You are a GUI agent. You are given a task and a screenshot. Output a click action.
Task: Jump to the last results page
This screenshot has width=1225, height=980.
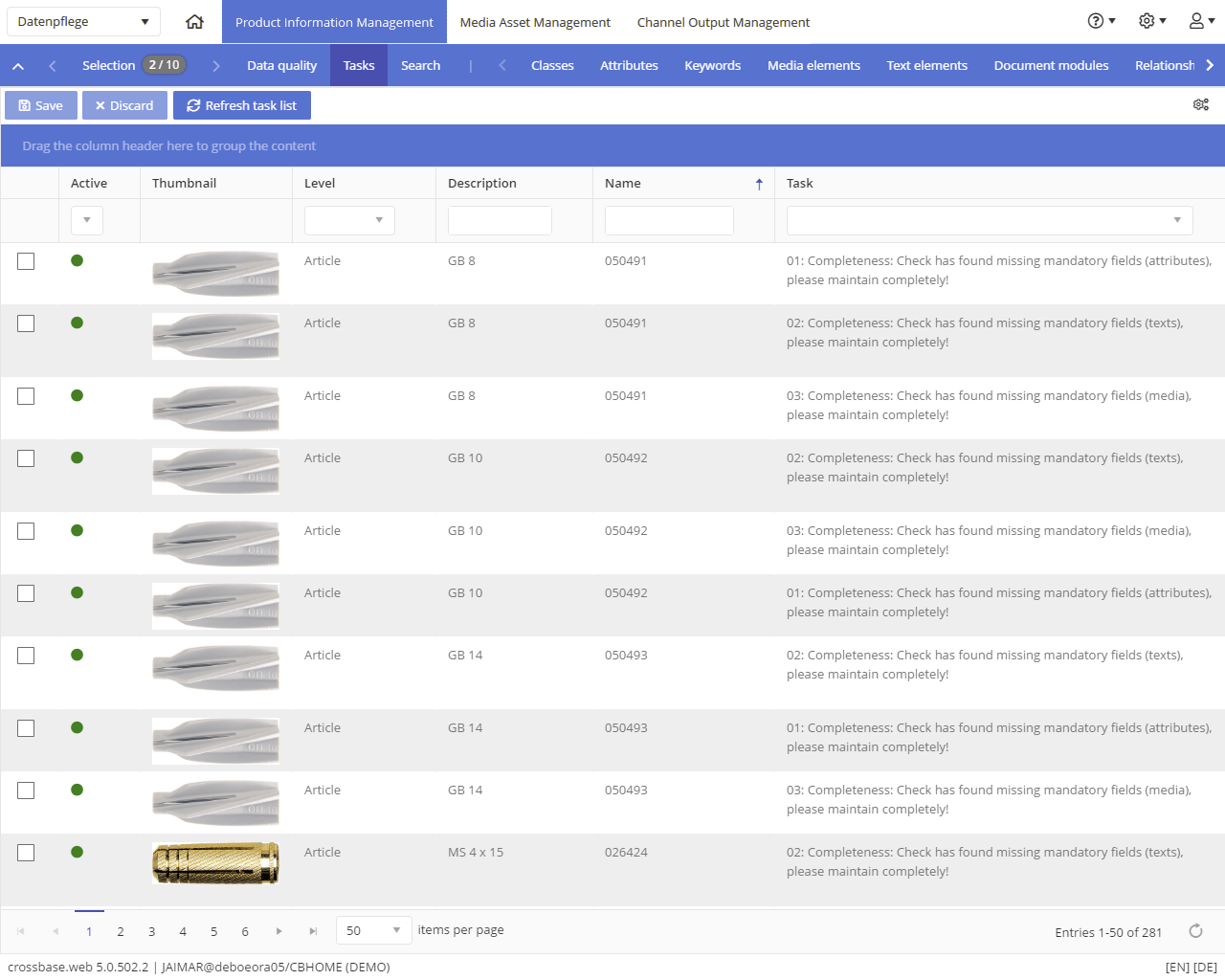tap(313, 931)
